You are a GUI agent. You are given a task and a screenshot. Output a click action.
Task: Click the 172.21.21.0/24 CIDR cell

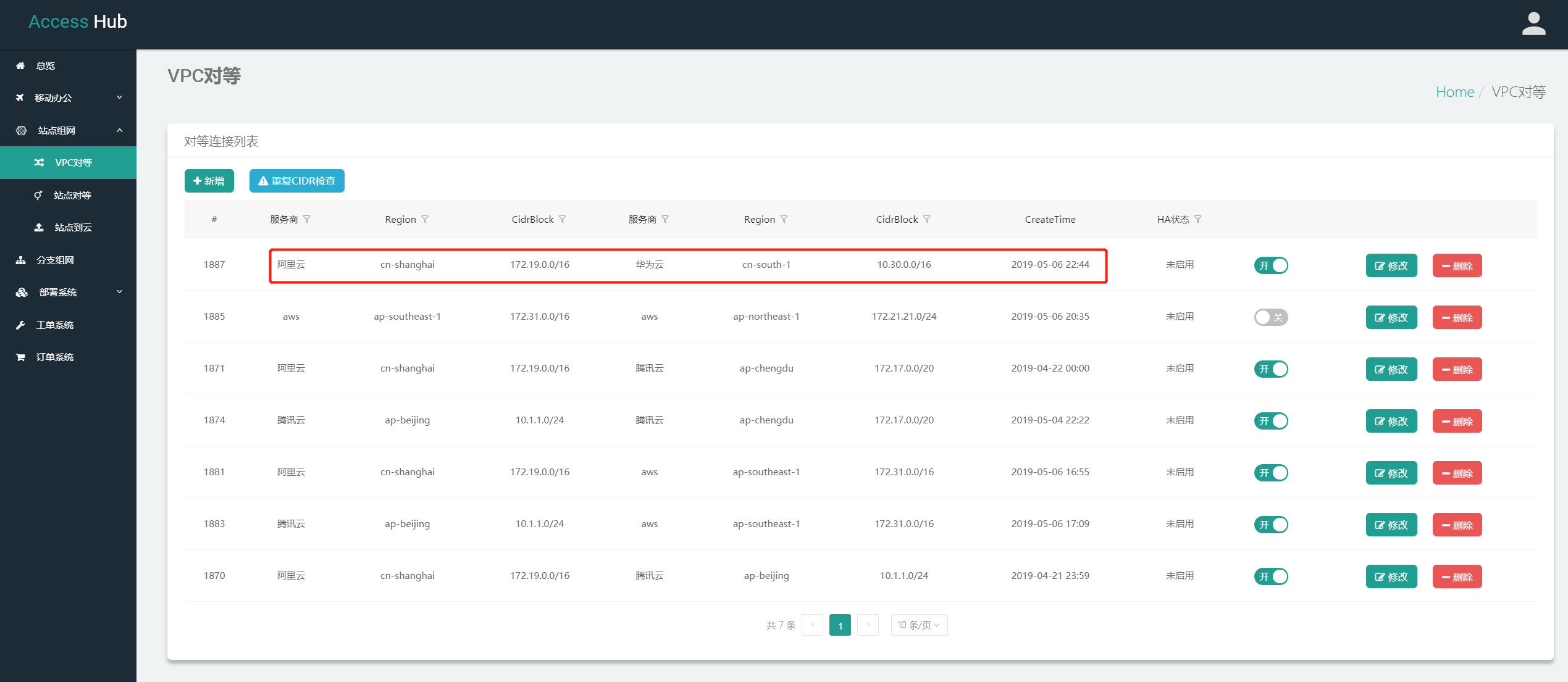click(x=903, y=316)
